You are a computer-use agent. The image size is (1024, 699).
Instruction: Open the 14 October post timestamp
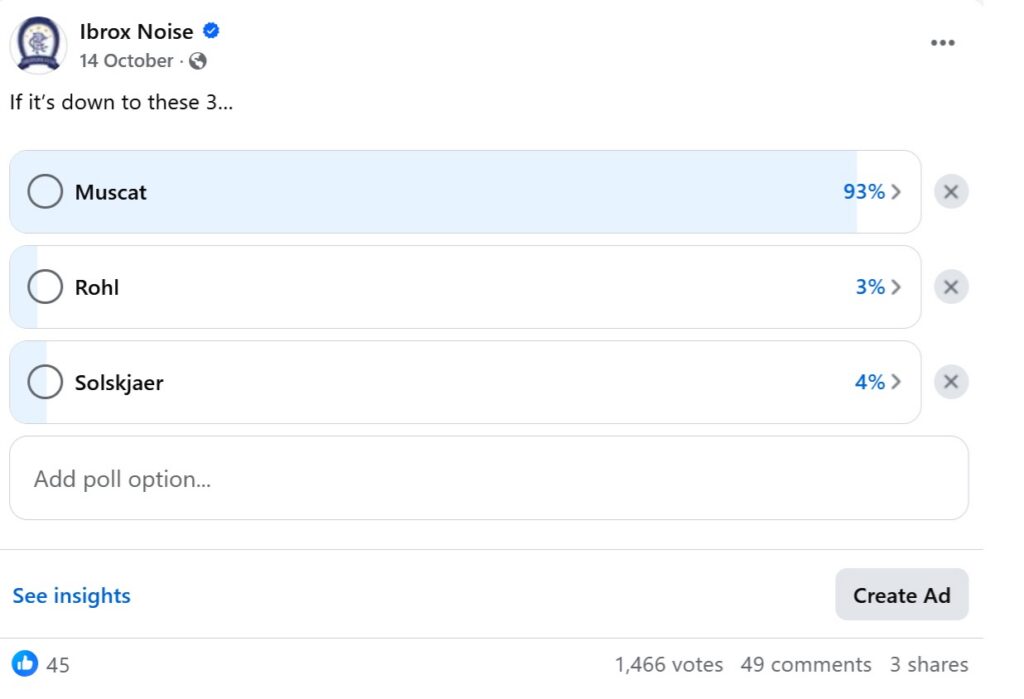[126, 61]
